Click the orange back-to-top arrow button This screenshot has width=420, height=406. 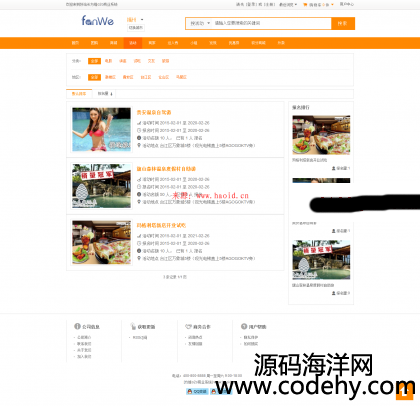pyautogui.click(x=404, y=392)
